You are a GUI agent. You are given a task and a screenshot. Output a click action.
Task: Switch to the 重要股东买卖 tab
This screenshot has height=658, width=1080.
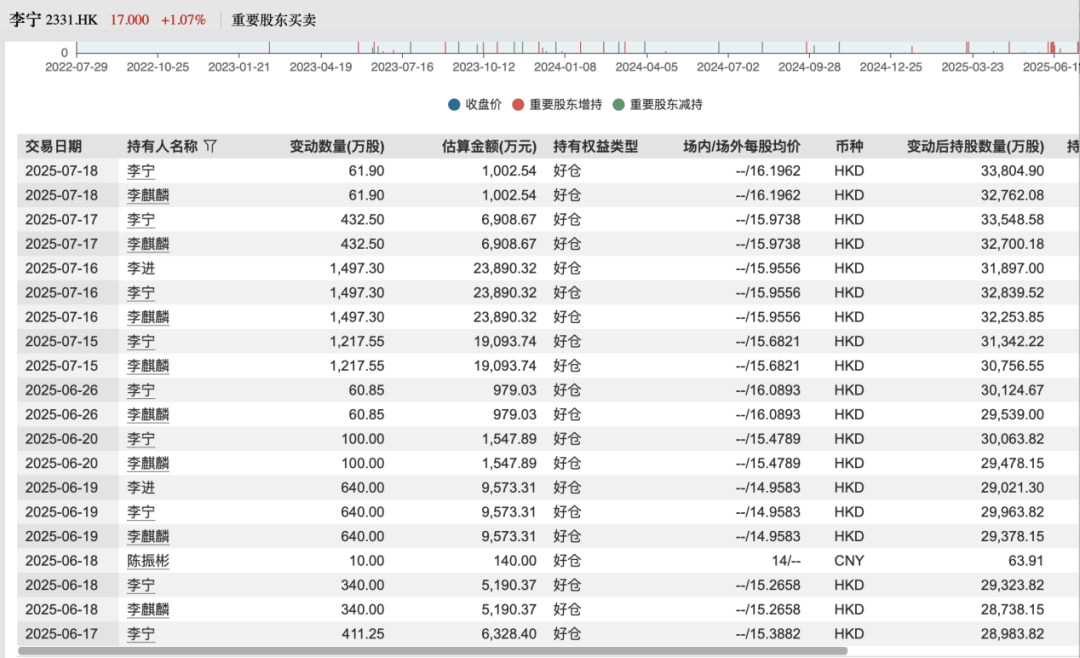coord(273,20)
